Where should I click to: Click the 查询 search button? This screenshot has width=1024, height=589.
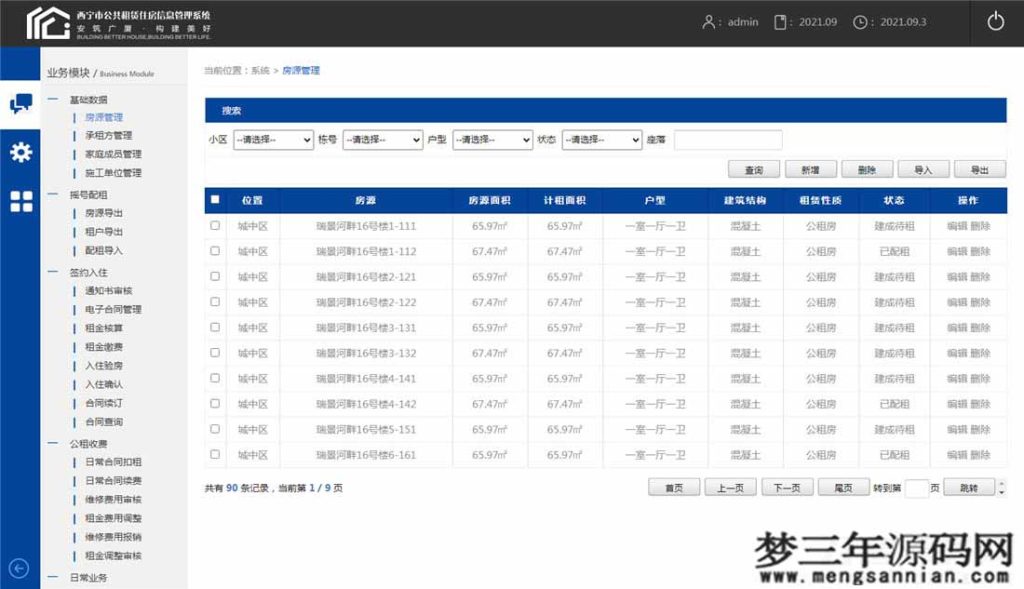click(755, 169)
